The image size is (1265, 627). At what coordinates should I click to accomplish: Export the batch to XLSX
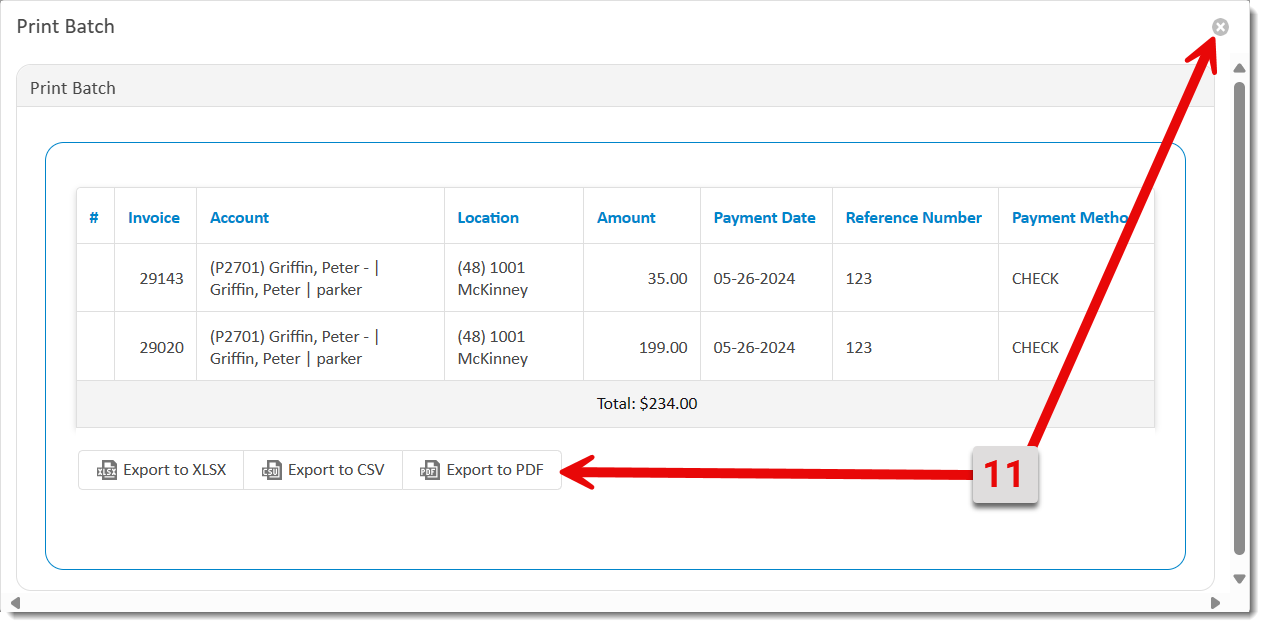point(160,469)
